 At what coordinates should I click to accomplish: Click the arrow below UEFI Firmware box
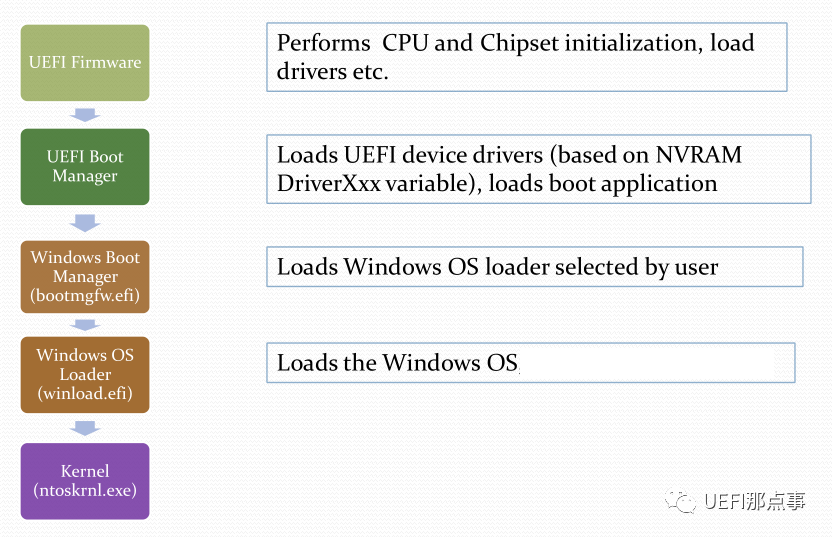tap(86, 114)
